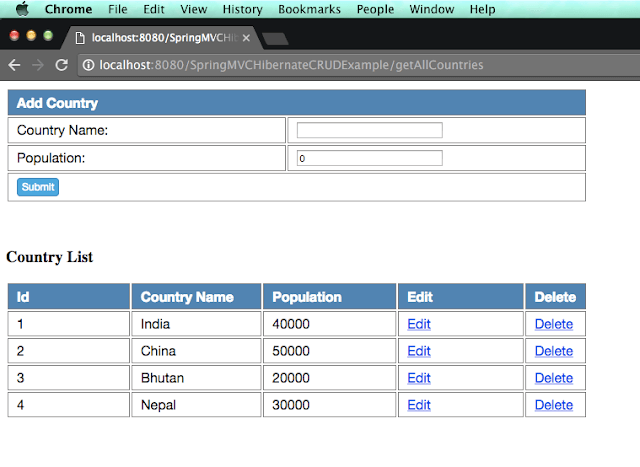Screen dimensions: 640x467
Task: Open a new tab button
Action: (275, 39)
